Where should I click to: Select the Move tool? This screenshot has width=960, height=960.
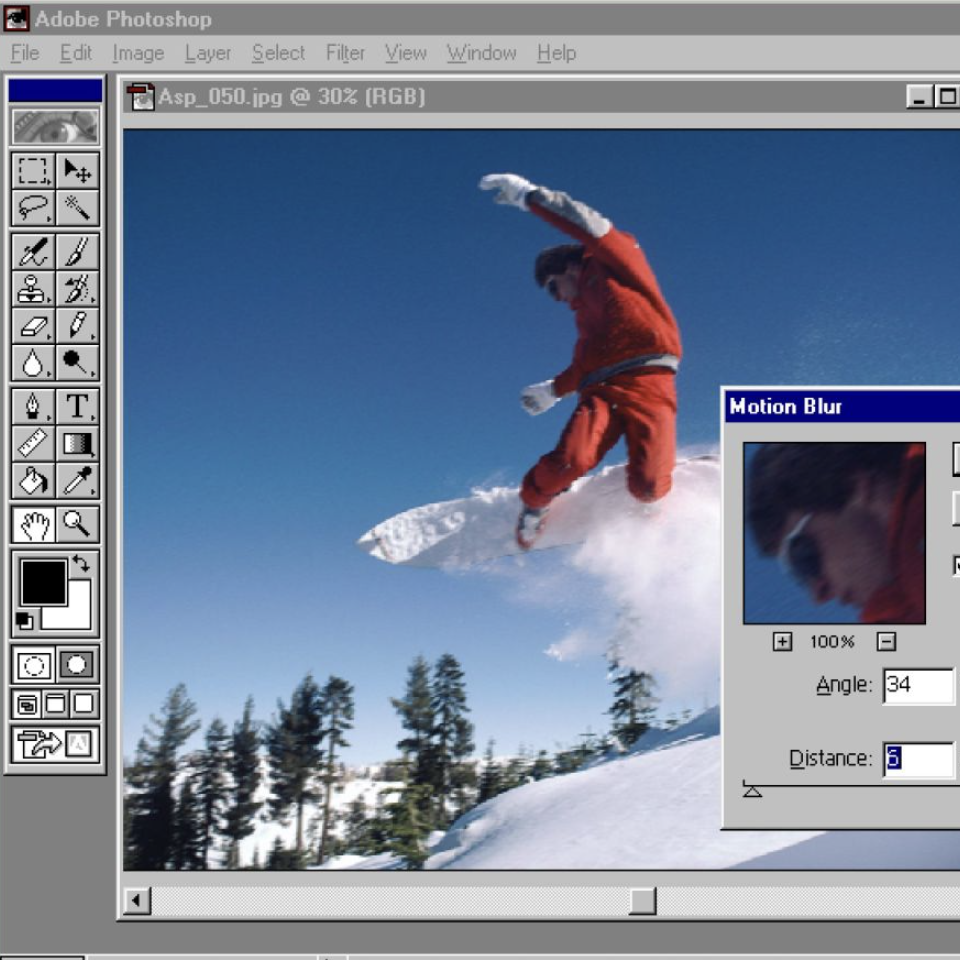pyautogui.click(x=77, y=171)
